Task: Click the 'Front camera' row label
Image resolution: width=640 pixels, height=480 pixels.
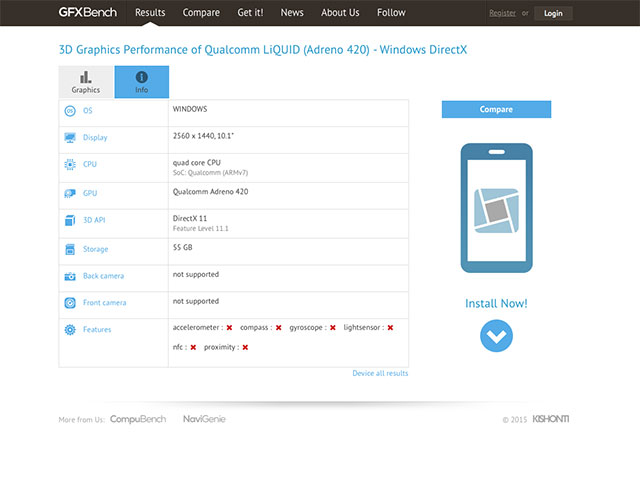Action: [104, 303]
